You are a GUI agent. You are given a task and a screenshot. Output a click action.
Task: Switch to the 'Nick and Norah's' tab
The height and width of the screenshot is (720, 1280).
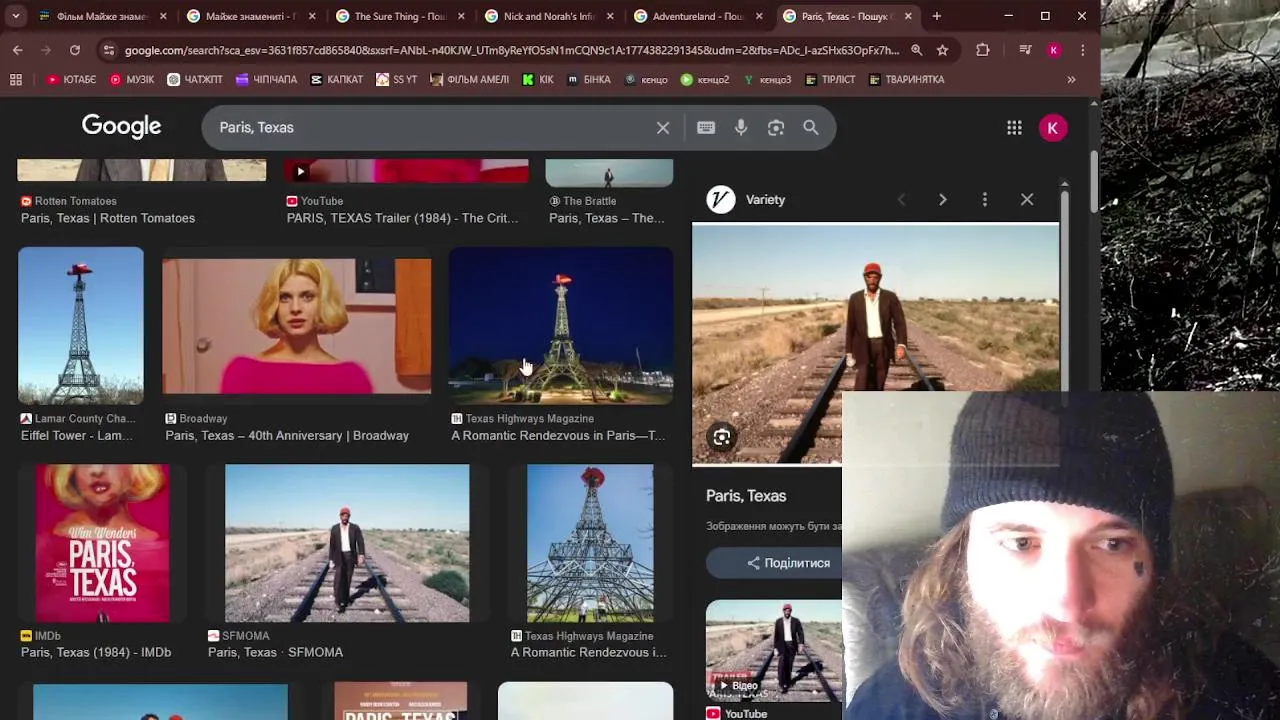[x=551, y=16]
